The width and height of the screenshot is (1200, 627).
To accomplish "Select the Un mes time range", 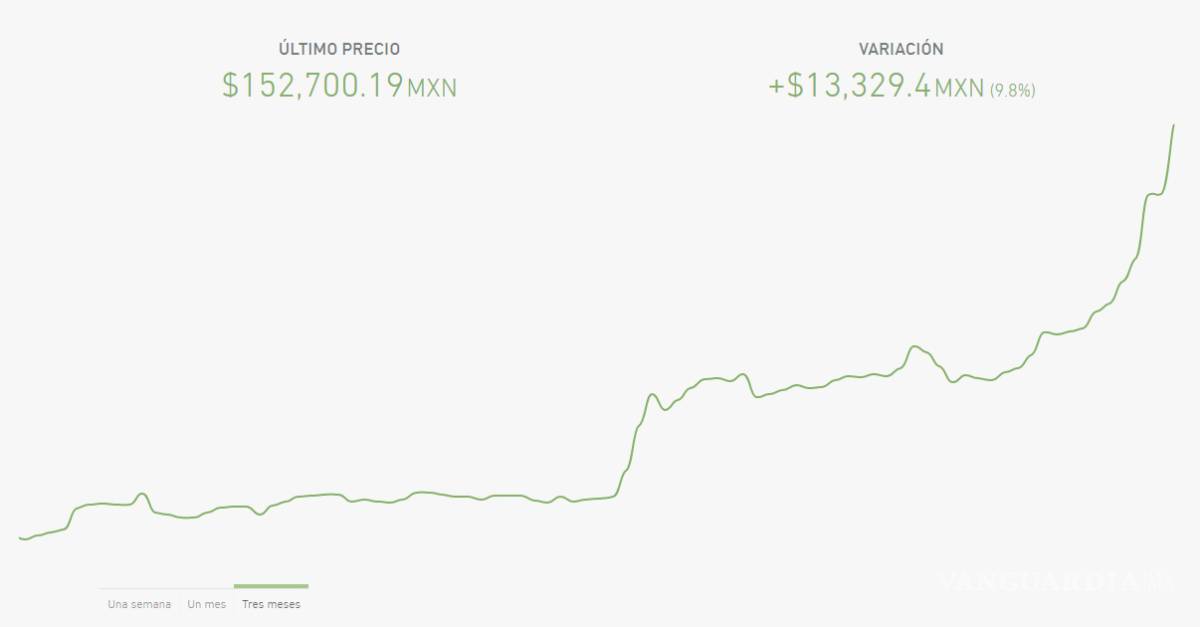I will click(204, 603).
